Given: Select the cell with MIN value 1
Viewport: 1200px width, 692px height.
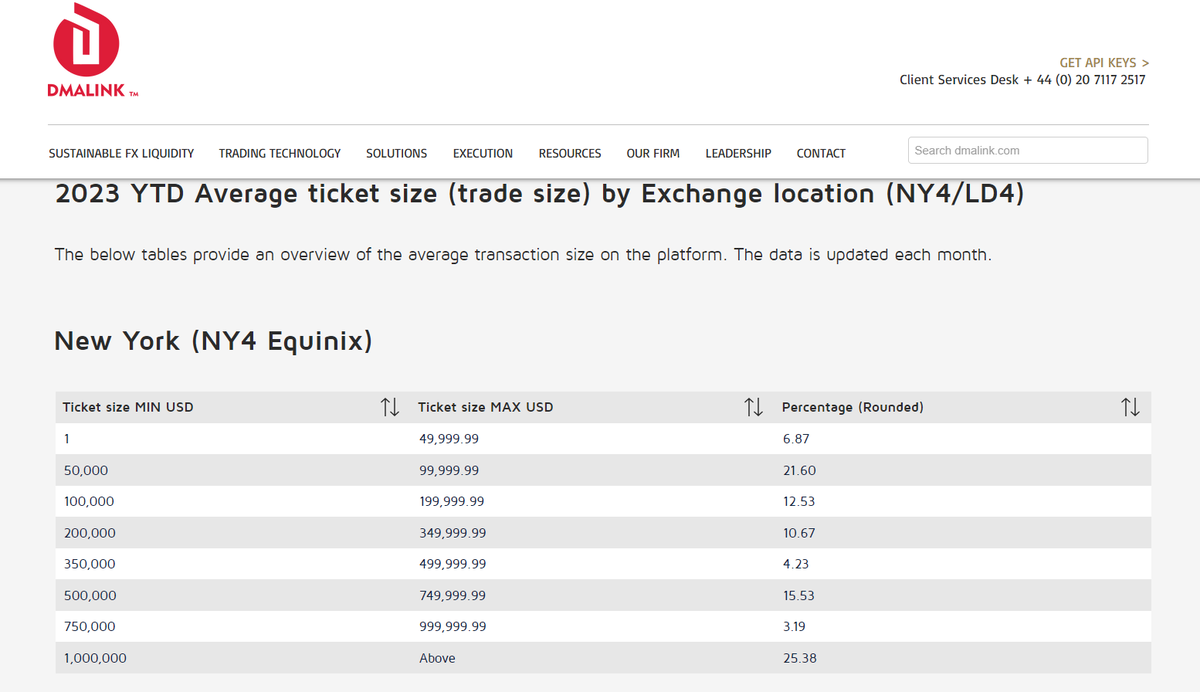Looking at the screenshot, I should [x=232, y=438].
